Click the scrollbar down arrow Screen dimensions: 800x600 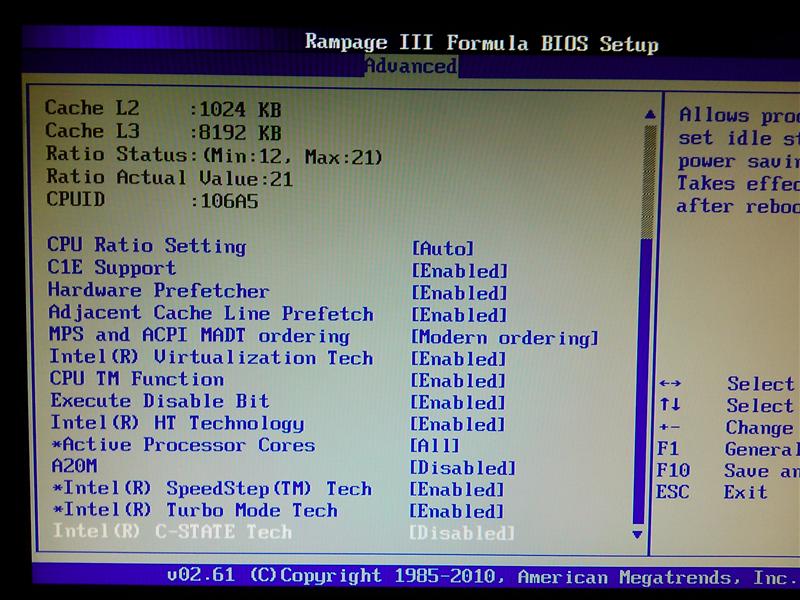637,535
